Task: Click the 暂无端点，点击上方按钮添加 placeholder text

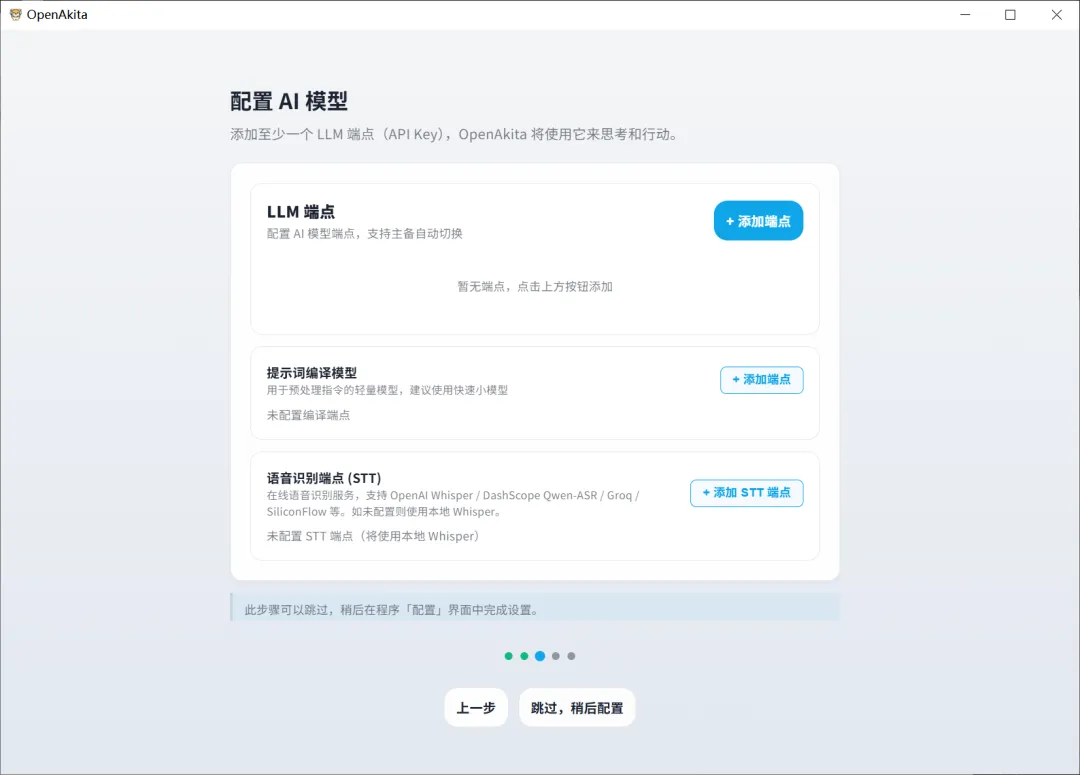Action: coord(535,287)
